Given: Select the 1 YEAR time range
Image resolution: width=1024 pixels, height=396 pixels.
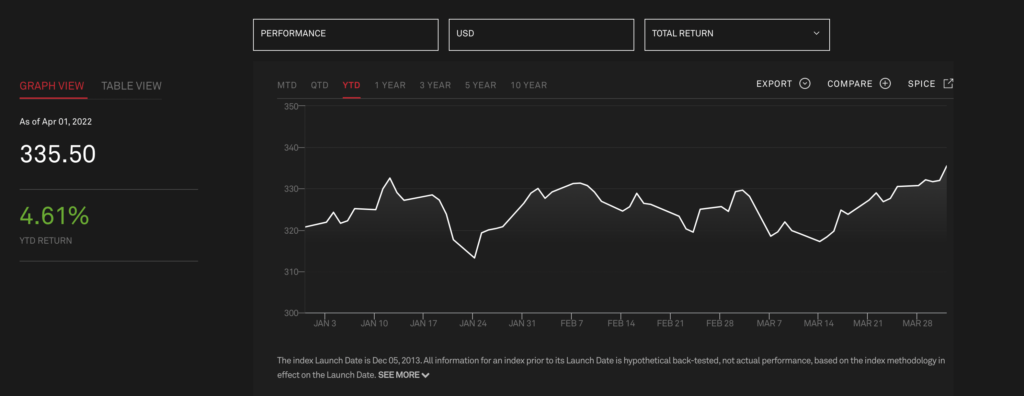Looking at the screenshot, I should 390,85.
